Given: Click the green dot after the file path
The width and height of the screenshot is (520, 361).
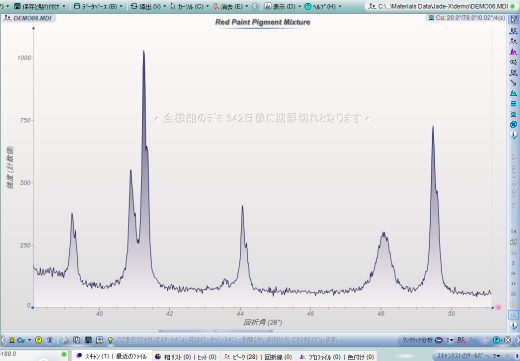Looking at the screenshot, I should (513, 6).
